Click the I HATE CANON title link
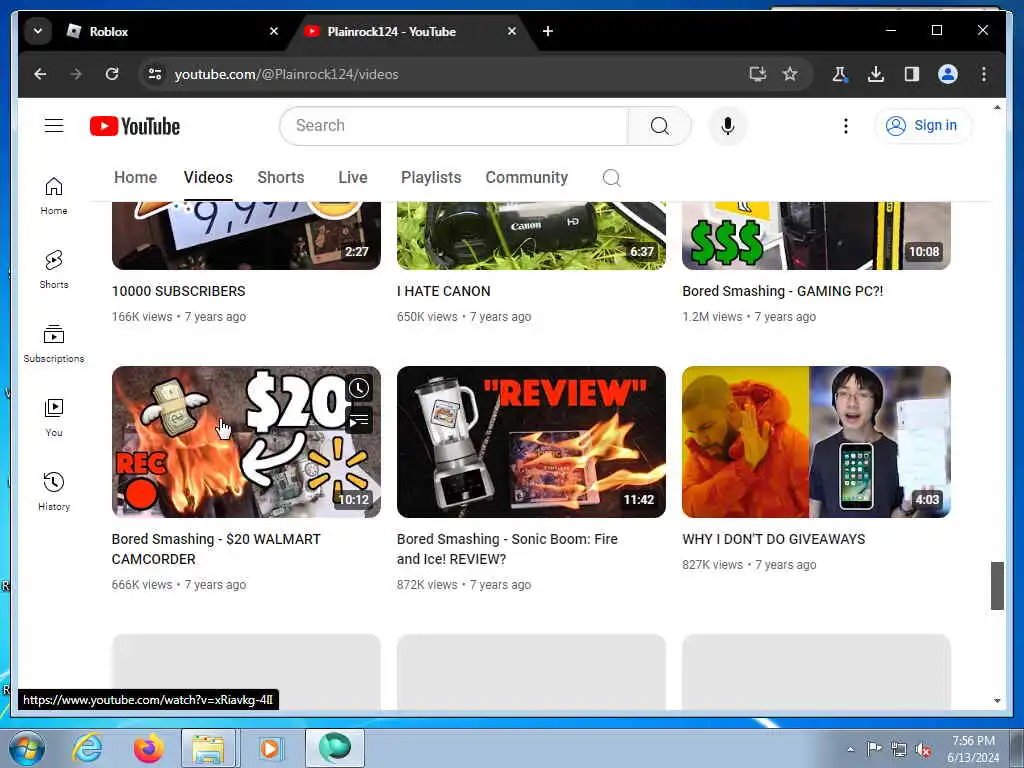This screenshot has width=1024, height=768. (443, 291)
